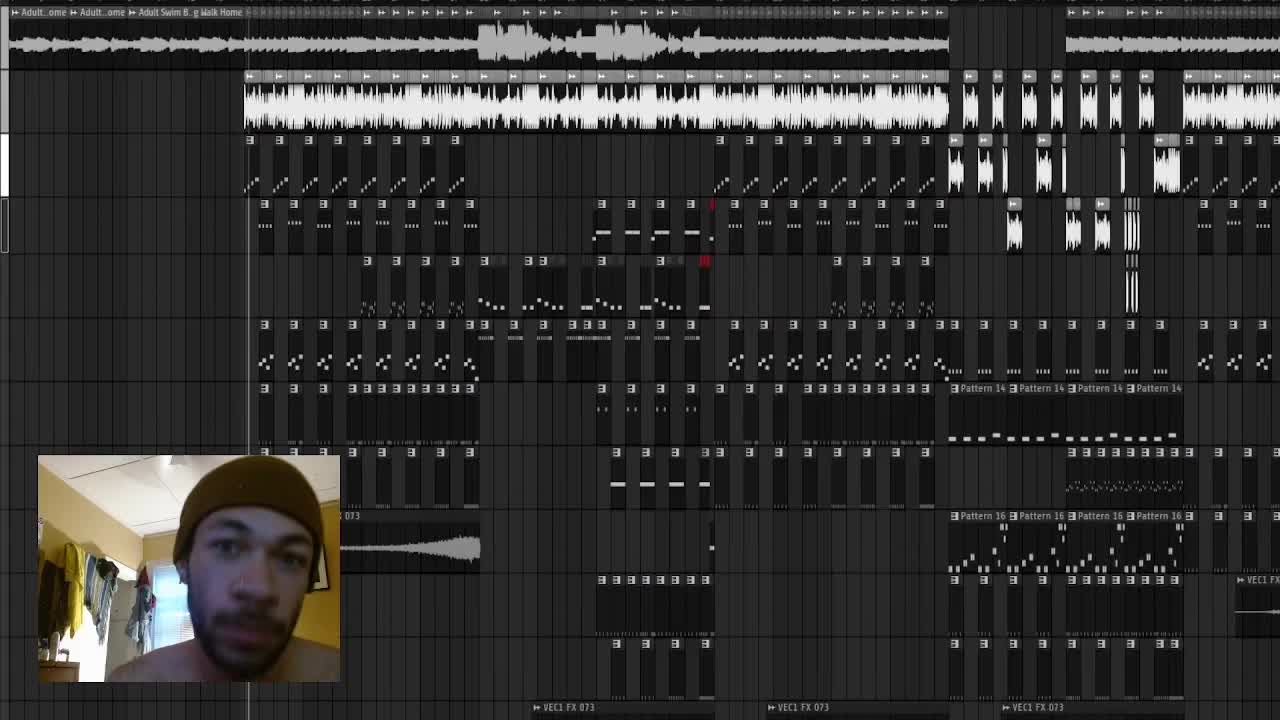
Task: Select the leftmost 'VEC1 FX 073' audio clip
Action: pos(621,708)
